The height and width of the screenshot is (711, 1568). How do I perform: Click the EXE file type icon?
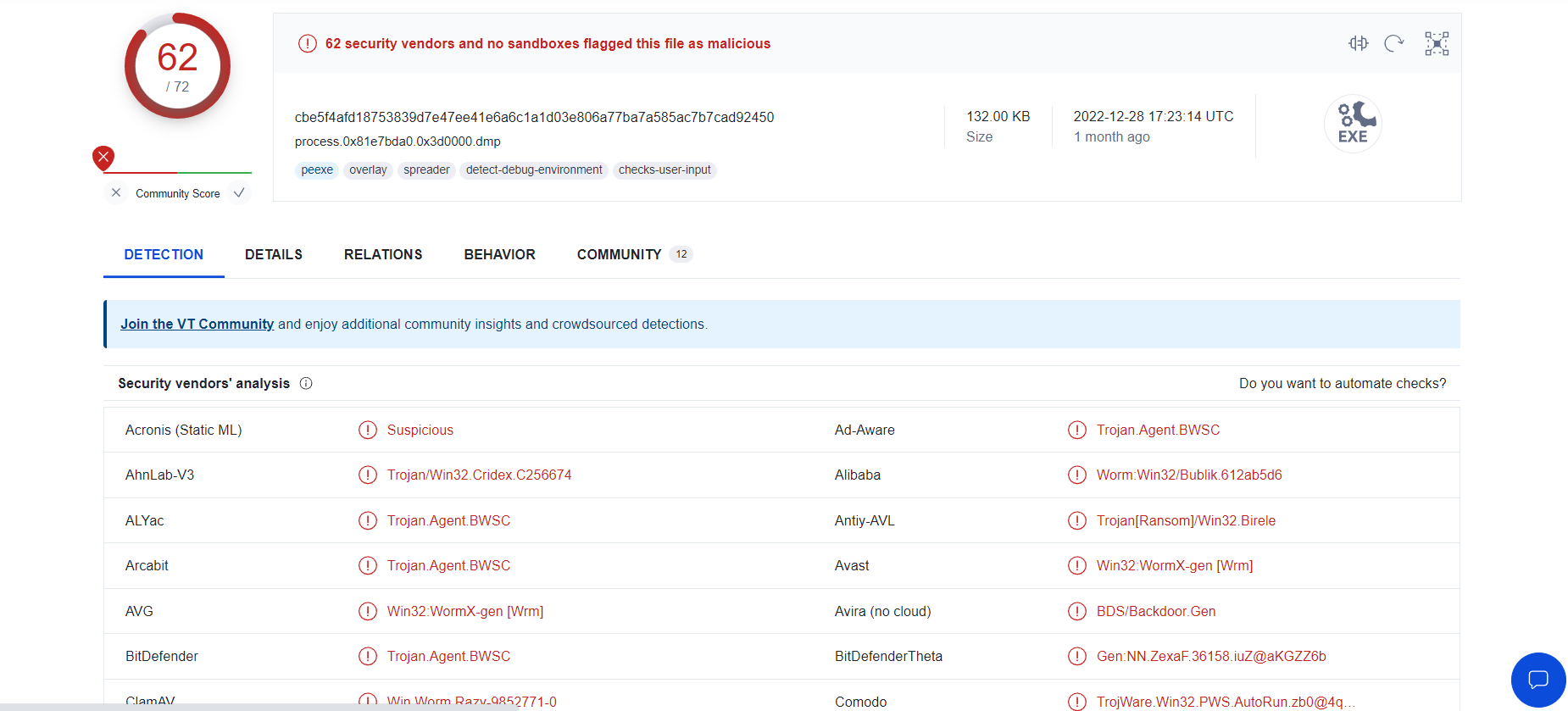(1353, 124)
